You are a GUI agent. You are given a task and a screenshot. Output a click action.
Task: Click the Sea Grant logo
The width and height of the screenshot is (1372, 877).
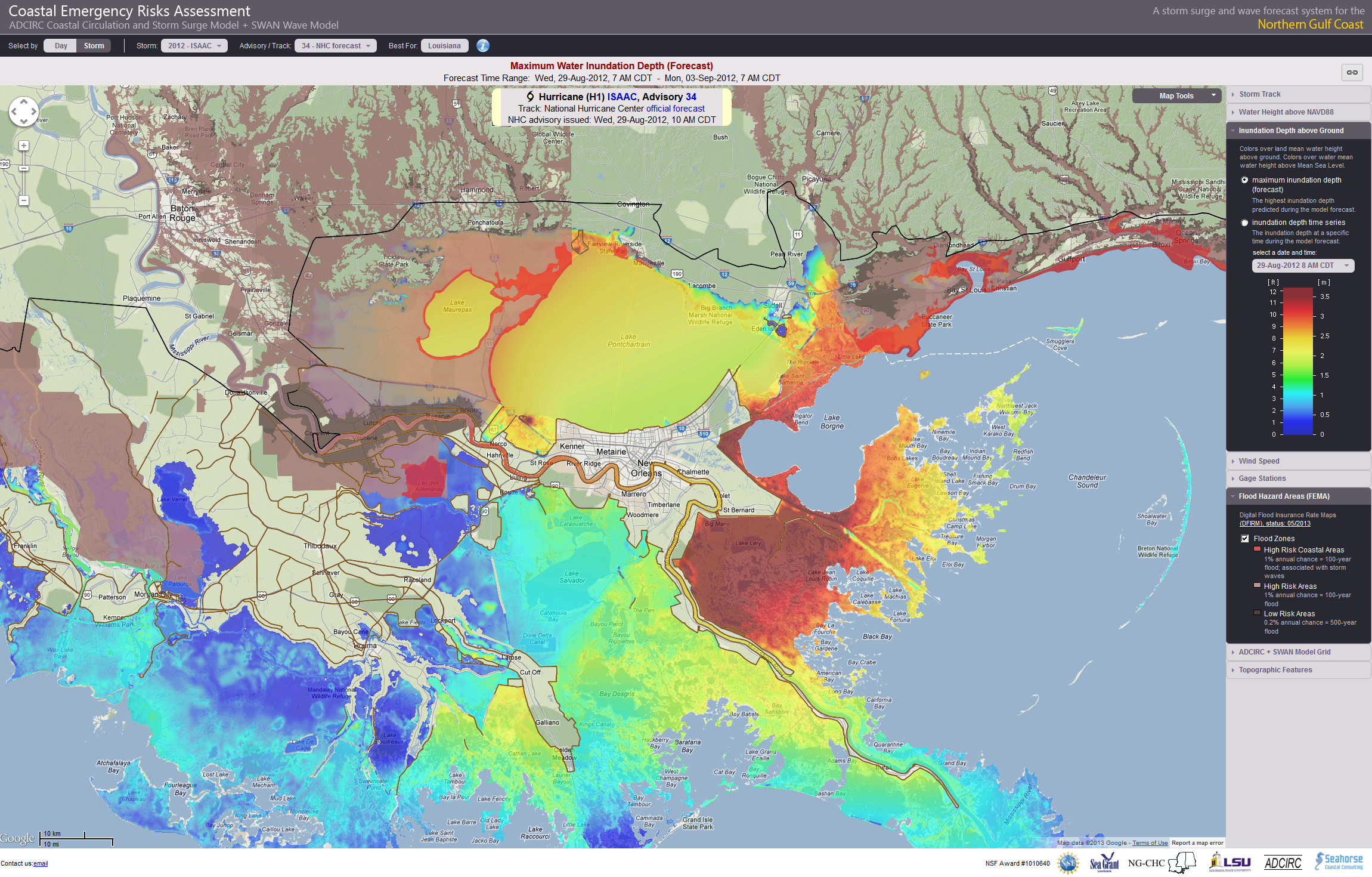(1104, 863)
